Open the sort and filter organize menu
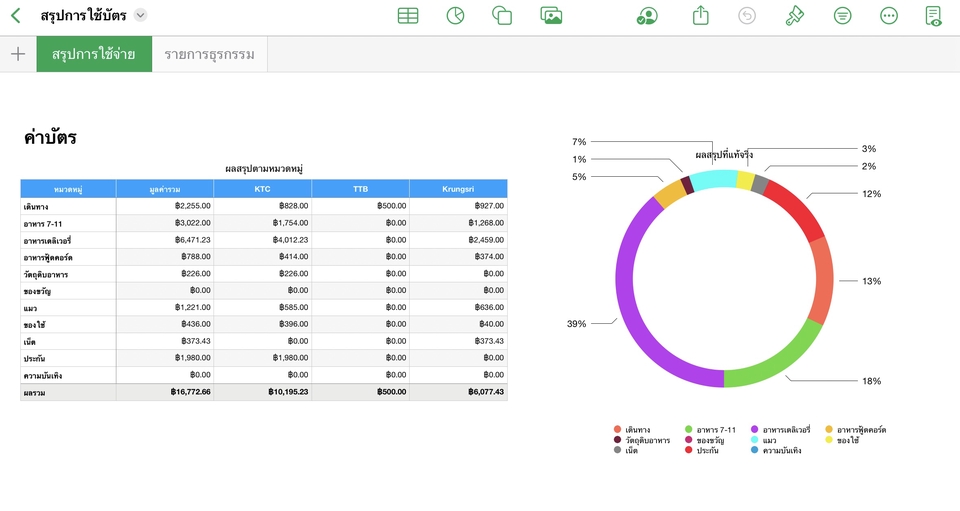 point(843,16)
